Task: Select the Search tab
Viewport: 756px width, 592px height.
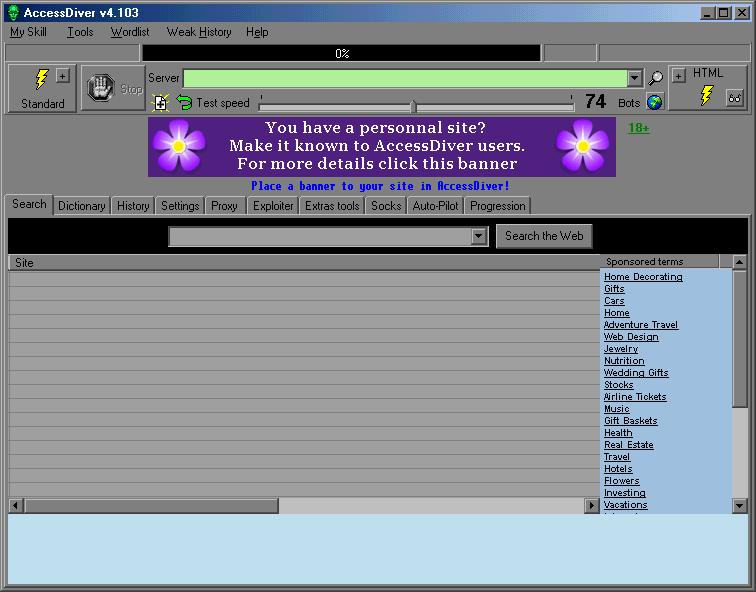Action: coord(29,204)
